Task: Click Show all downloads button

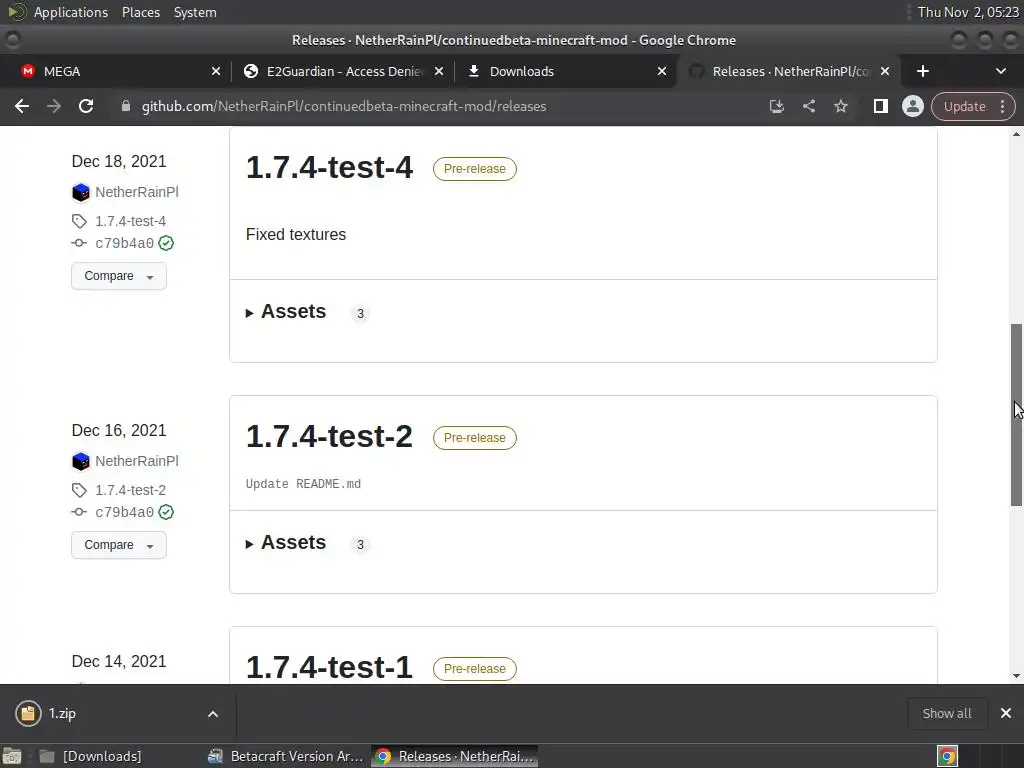Action: pos(947,713)
